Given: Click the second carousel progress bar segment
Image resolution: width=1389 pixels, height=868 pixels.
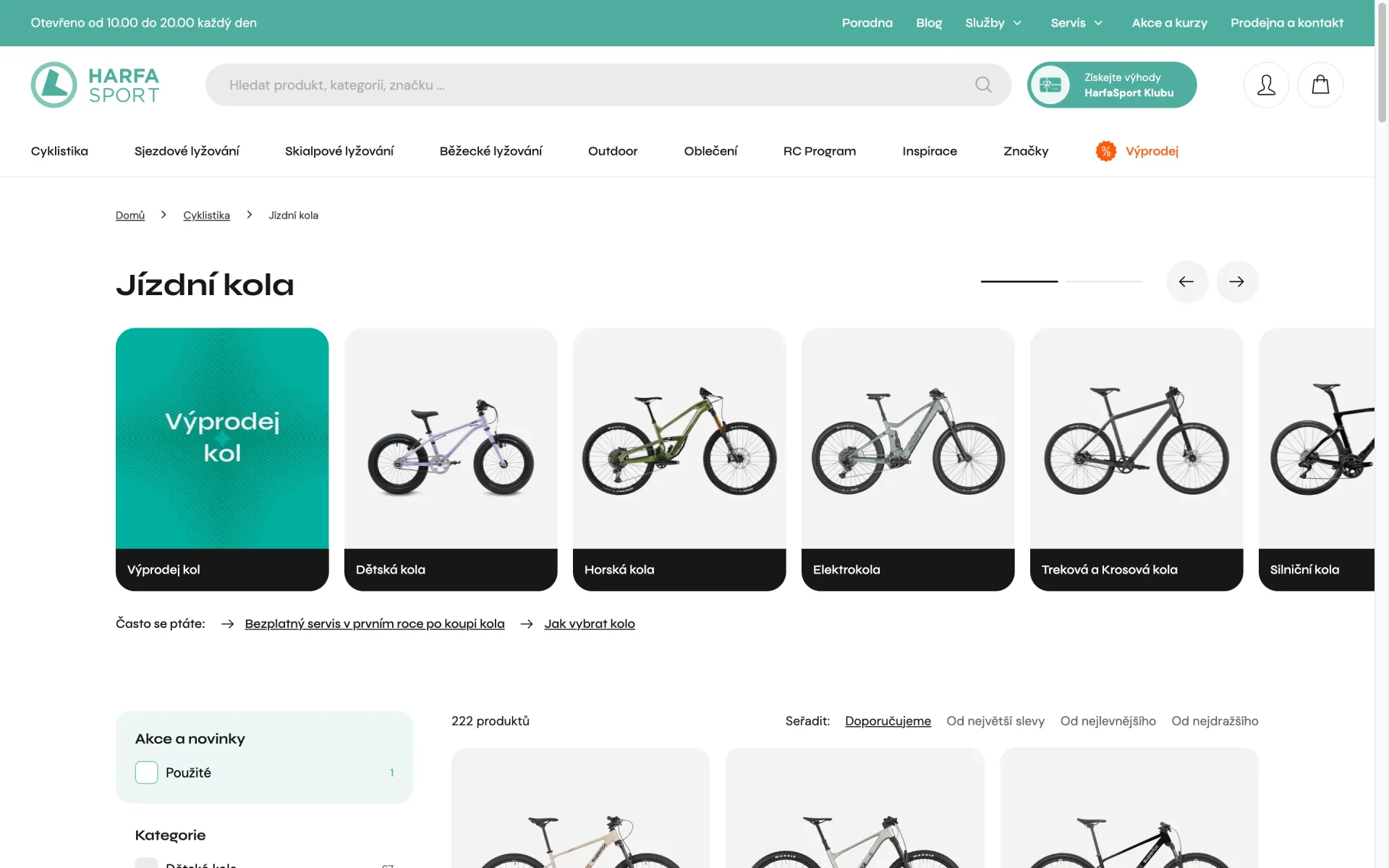Looking at the screenshot, I should pyautogui.click(x=1105, y=281).
